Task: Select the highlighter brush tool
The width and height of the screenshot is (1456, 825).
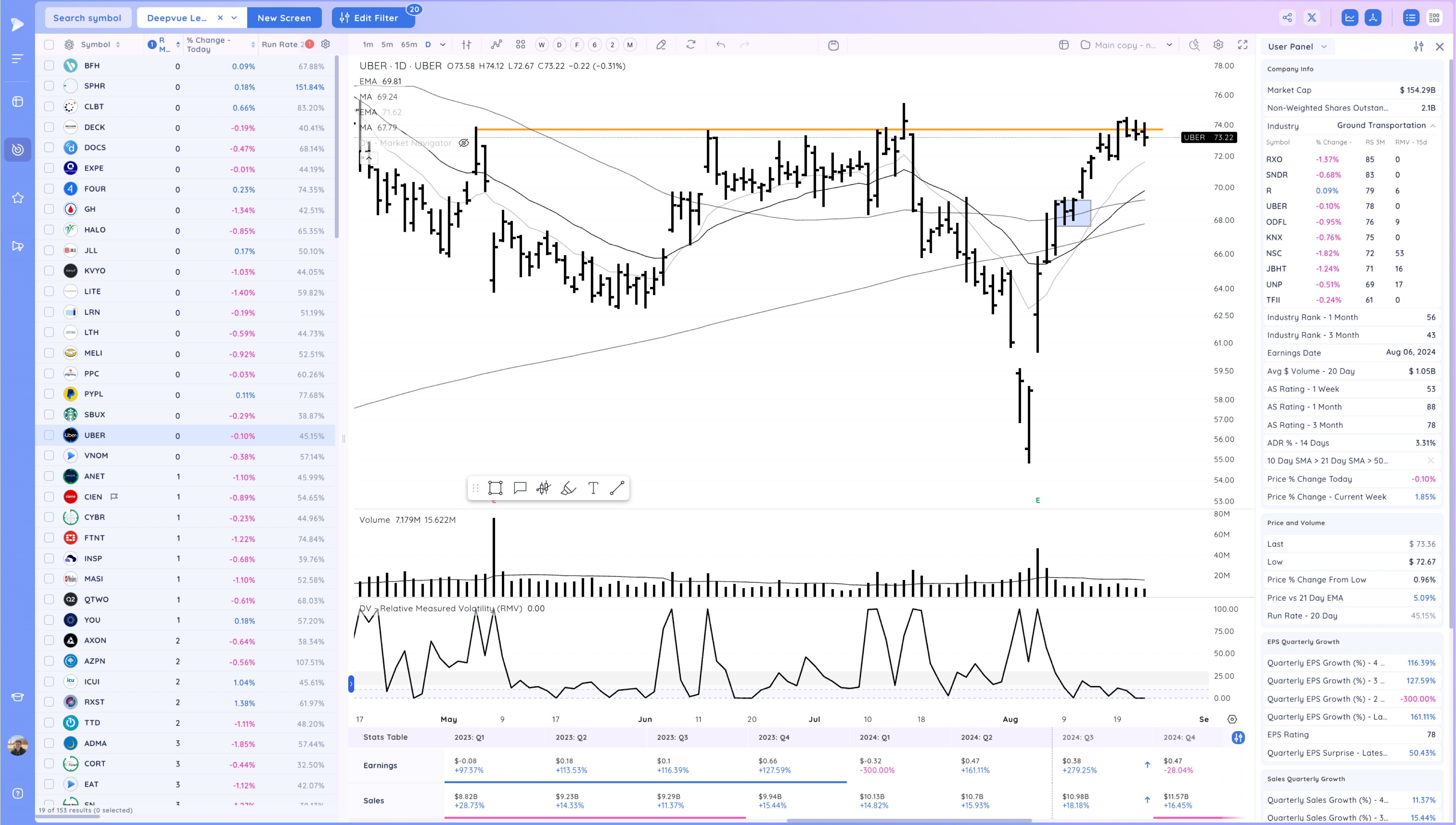Action: [x=568, y=488]
